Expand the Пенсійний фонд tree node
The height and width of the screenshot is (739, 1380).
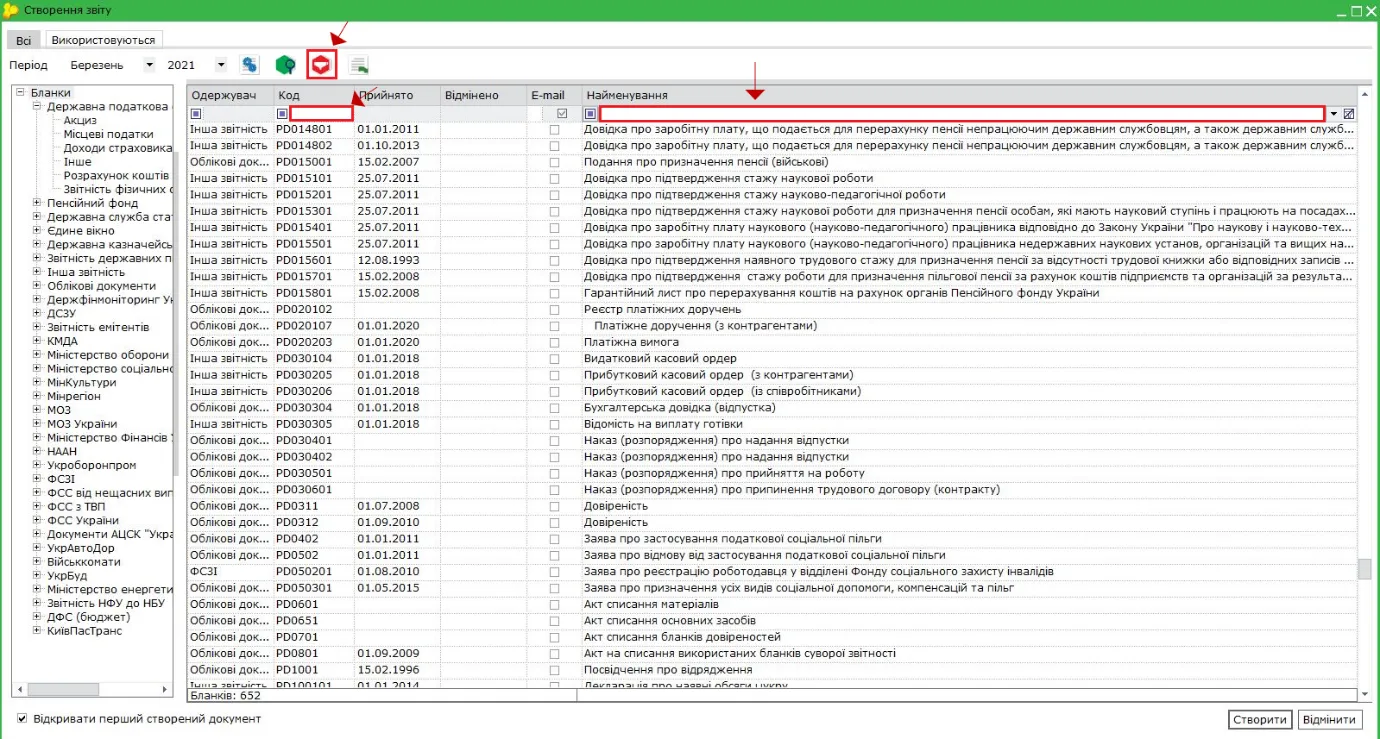[x=37, y=203]
